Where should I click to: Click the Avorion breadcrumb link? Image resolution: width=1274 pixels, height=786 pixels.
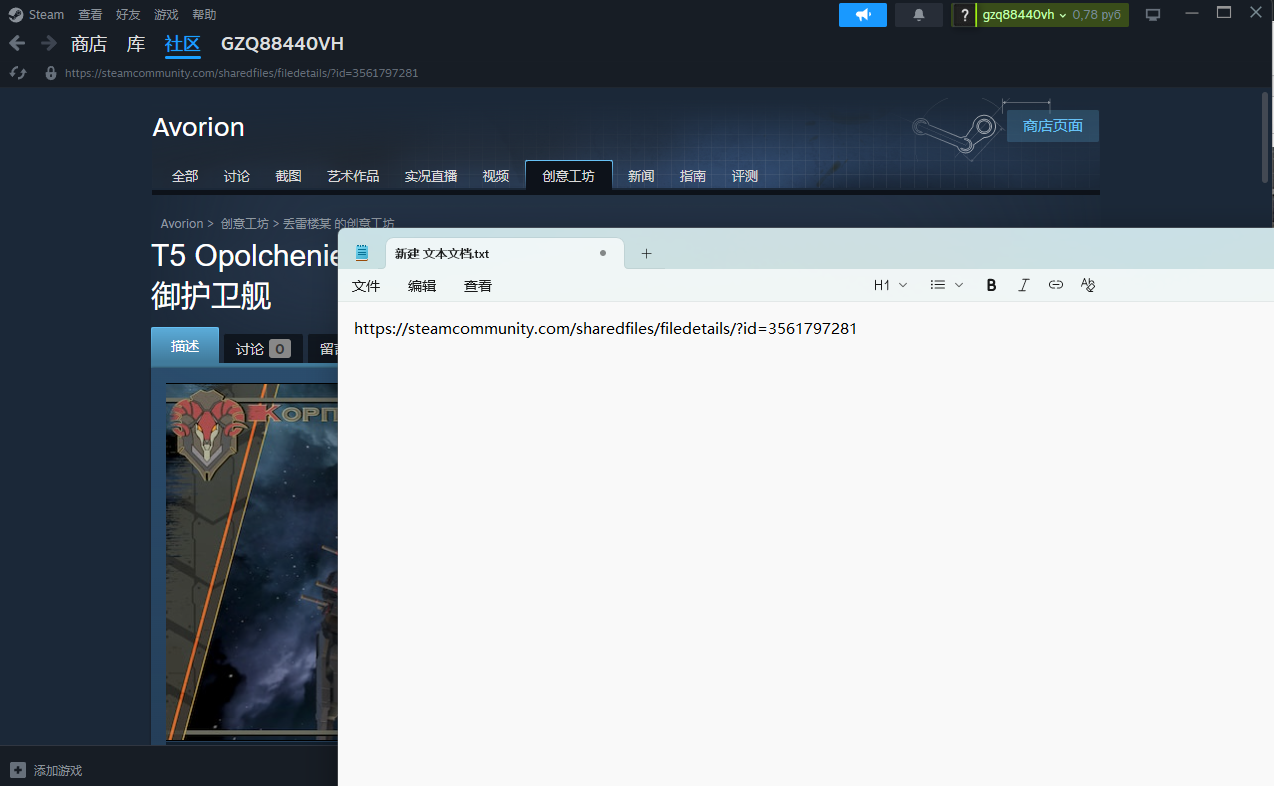[x=181, y=224]
